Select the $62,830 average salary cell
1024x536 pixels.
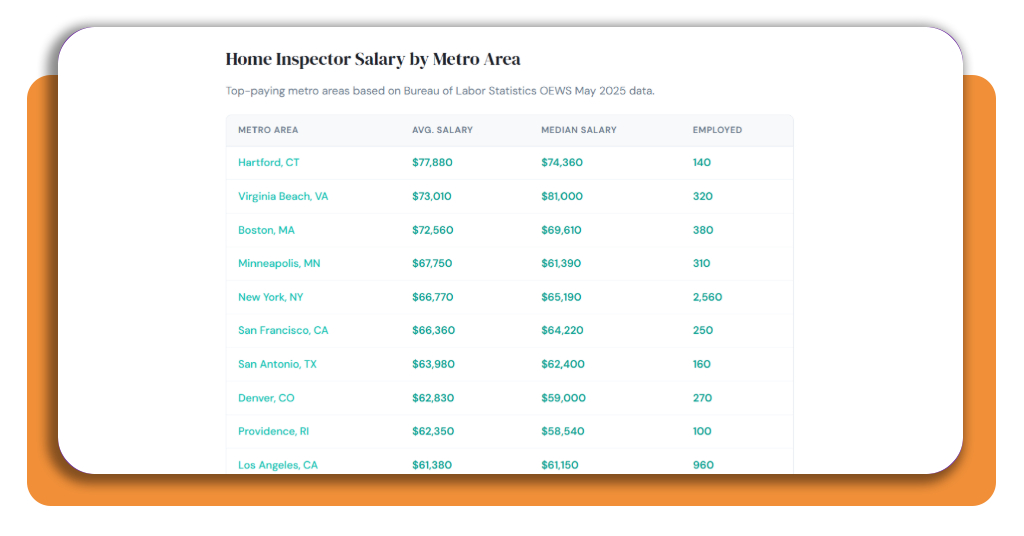point(432,398)
